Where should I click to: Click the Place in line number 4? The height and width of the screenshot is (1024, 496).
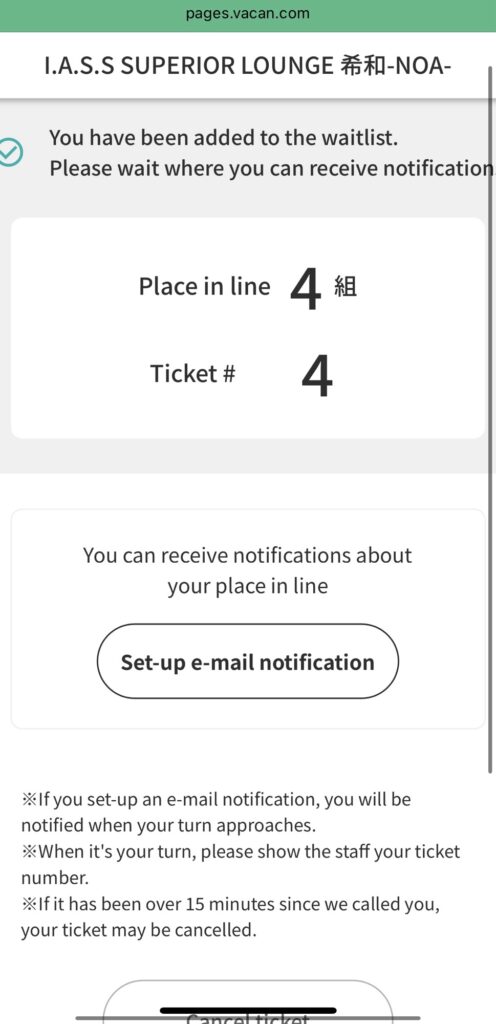305,288
